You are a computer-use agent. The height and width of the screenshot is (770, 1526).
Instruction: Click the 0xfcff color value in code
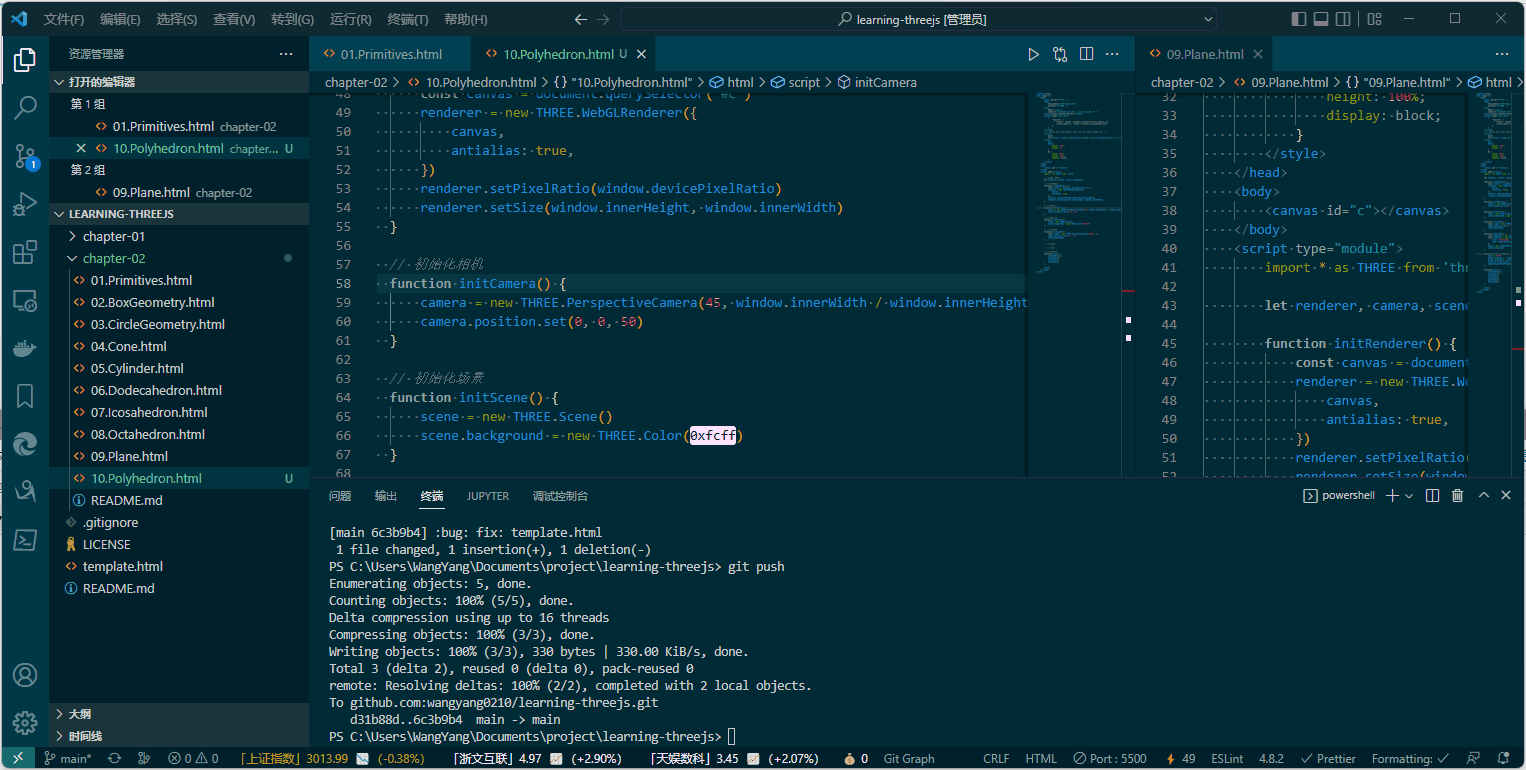(x=712, y=436)
